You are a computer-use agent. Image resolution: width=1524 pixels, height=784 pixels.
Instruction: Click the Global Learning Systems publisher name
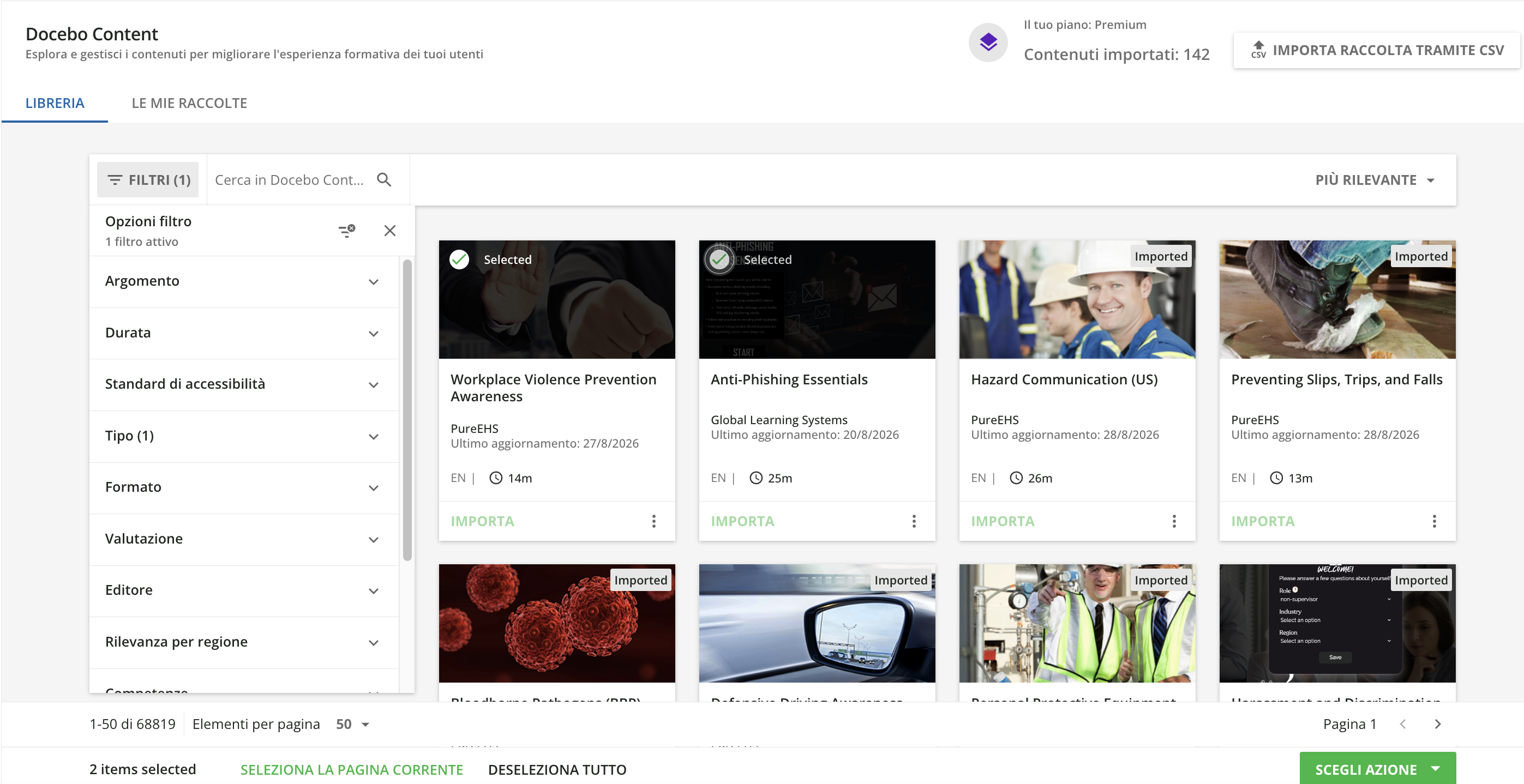pos(779,420)
